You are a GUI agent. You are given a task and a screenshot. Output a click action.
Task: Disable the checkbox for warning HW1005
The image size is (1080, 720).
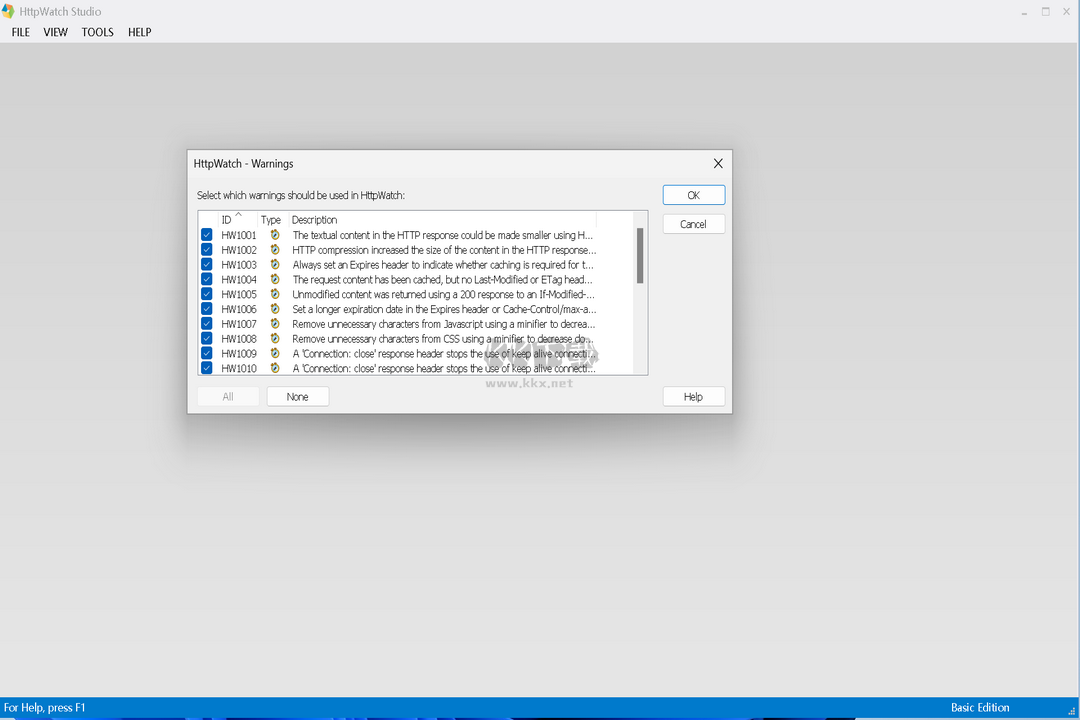click(206, 294)
